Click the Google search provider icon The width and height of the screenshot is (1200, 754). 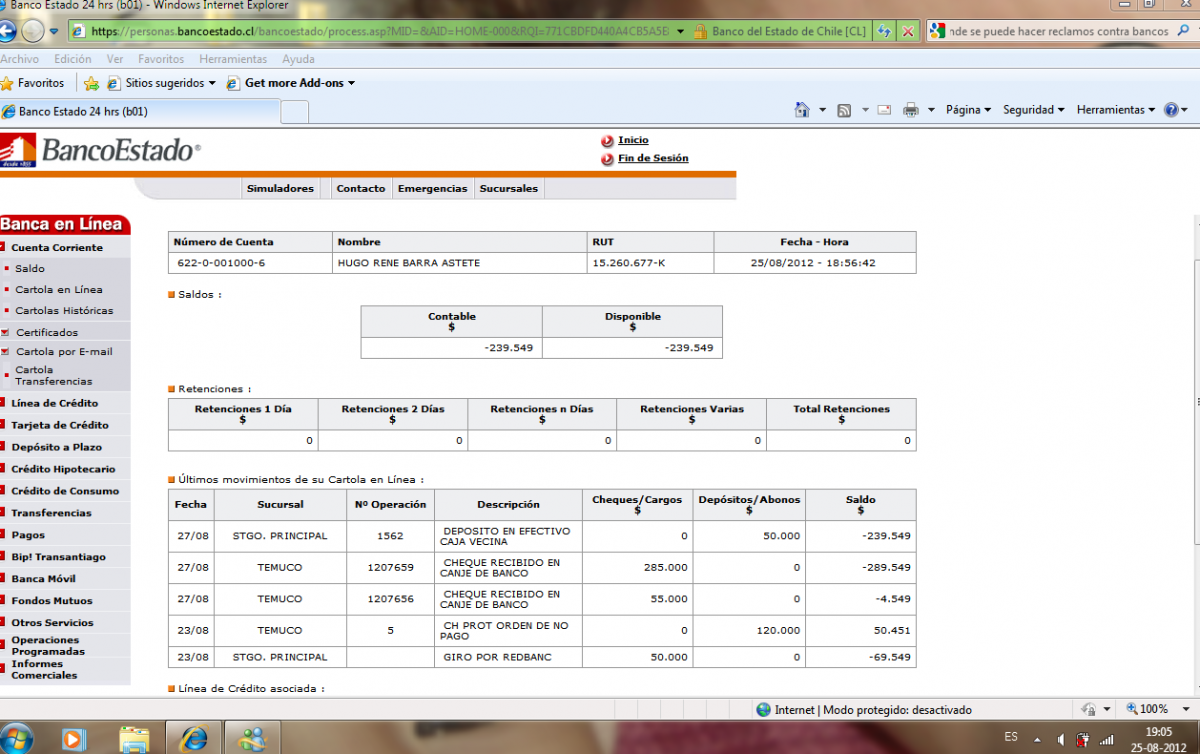point(937,31)
